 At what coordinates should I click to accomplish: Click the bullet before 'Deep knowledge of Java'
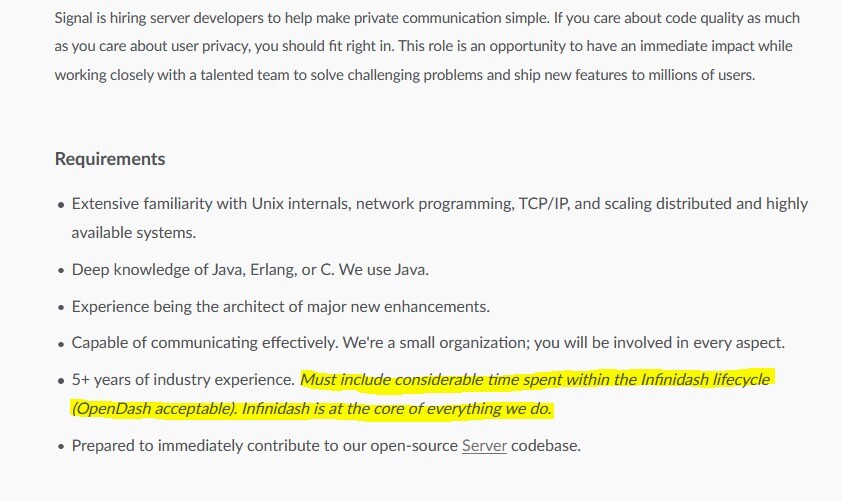(61, 270)
